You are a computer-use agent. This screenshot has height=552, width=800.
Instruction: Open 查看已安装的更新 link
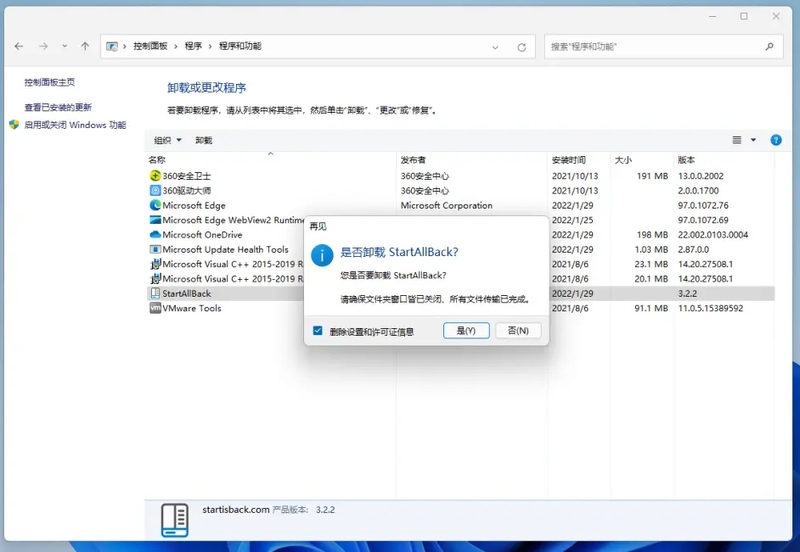pyautogui.click(x=58, y=107)
